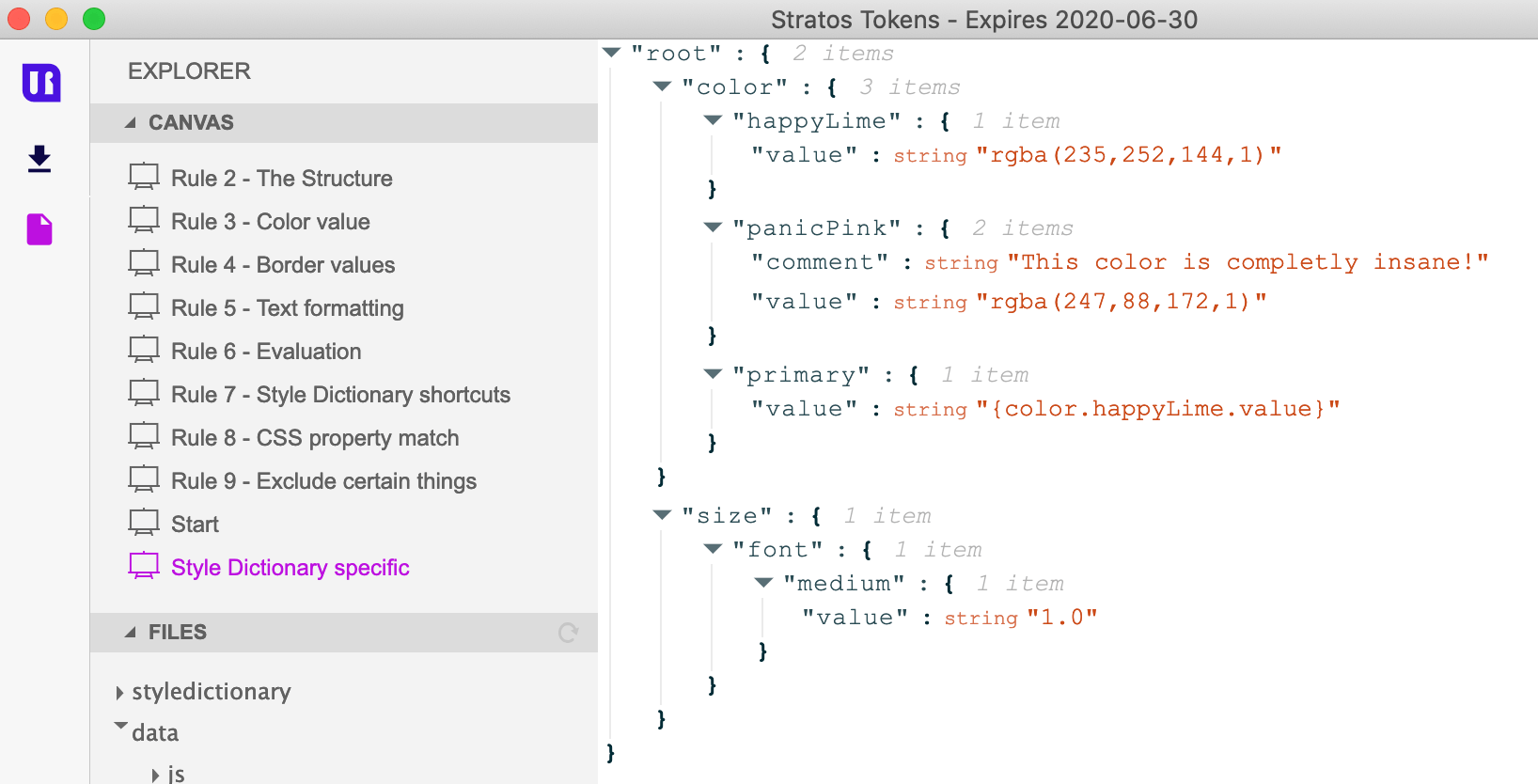The width and height of the screenshot is (1538, 784).
Task: Click canvas icon beside Rule 2 - The Structure
Action: click(144, 177)
